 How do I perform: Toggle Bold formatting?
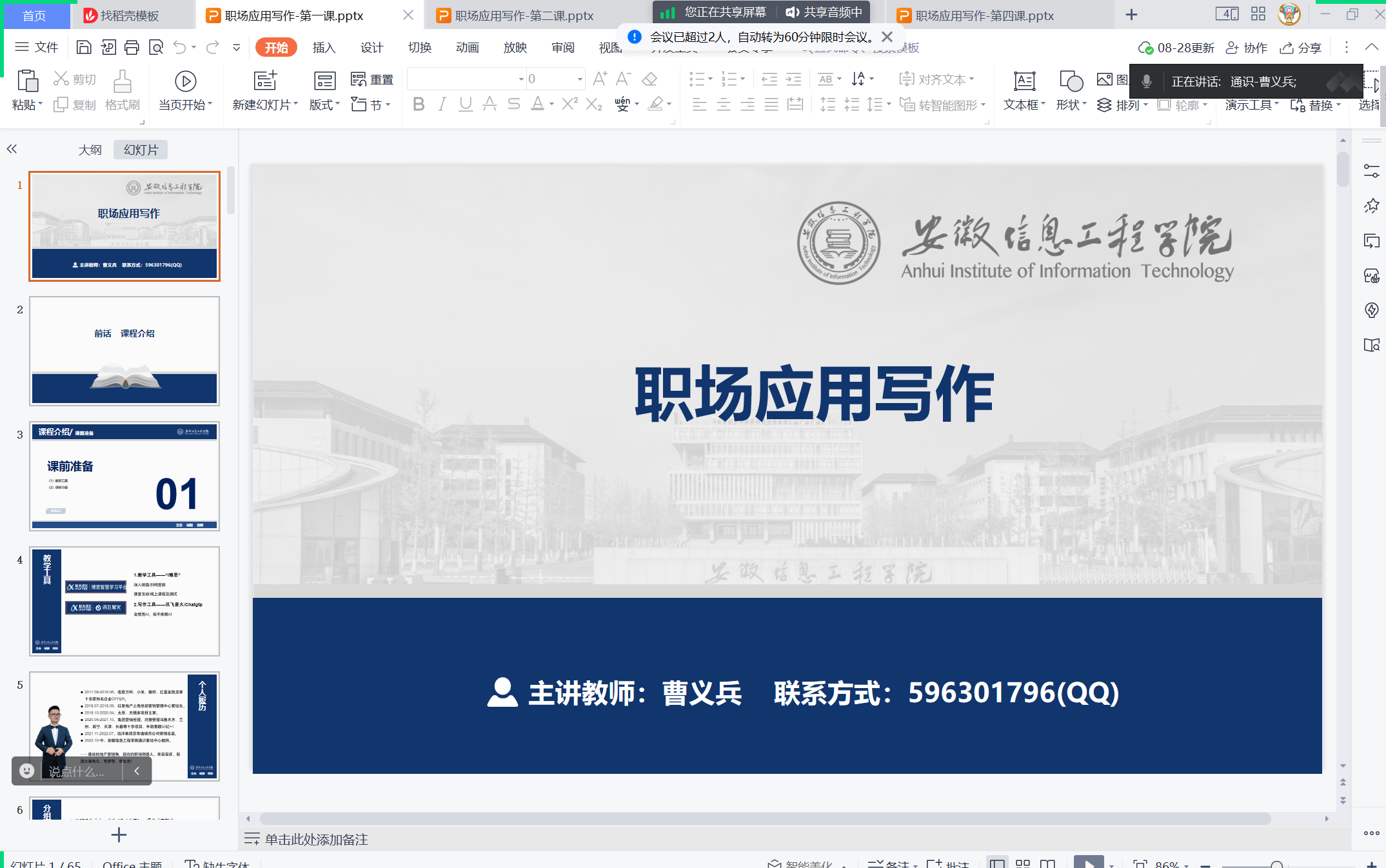(x=419, y=104)
